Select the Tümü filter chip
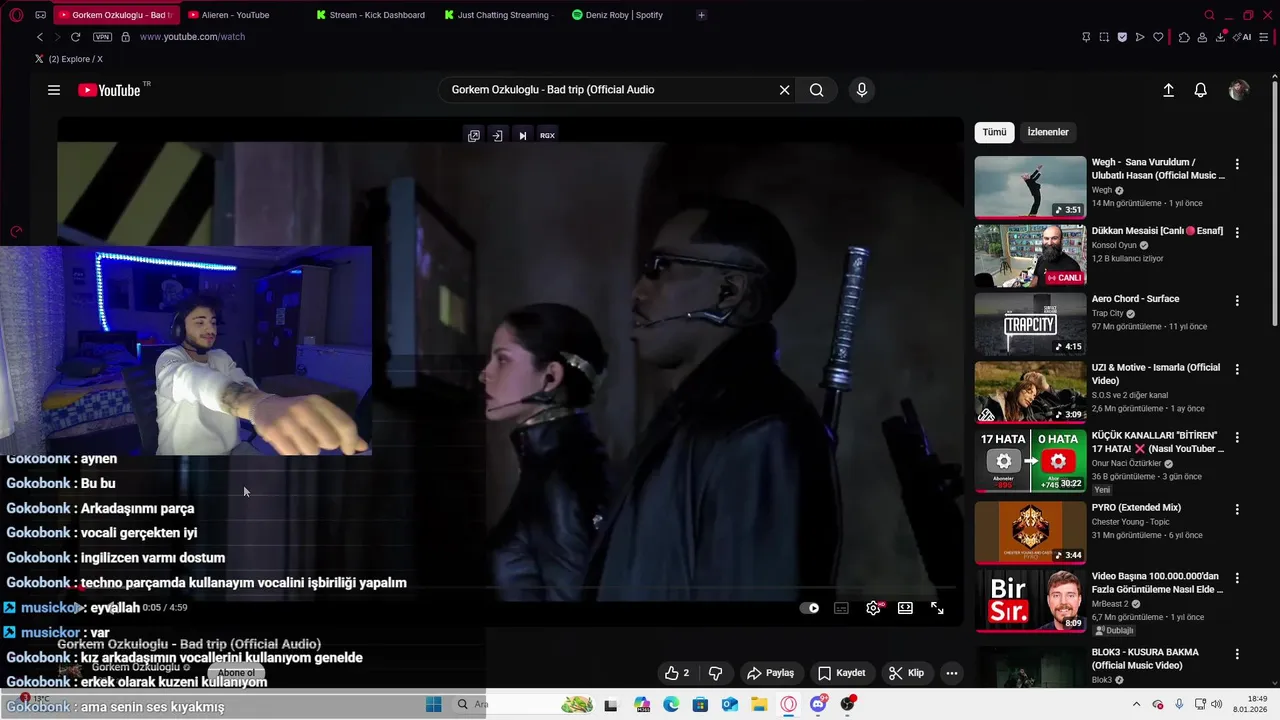This screenshot has width=1280, height=720. 994,132
